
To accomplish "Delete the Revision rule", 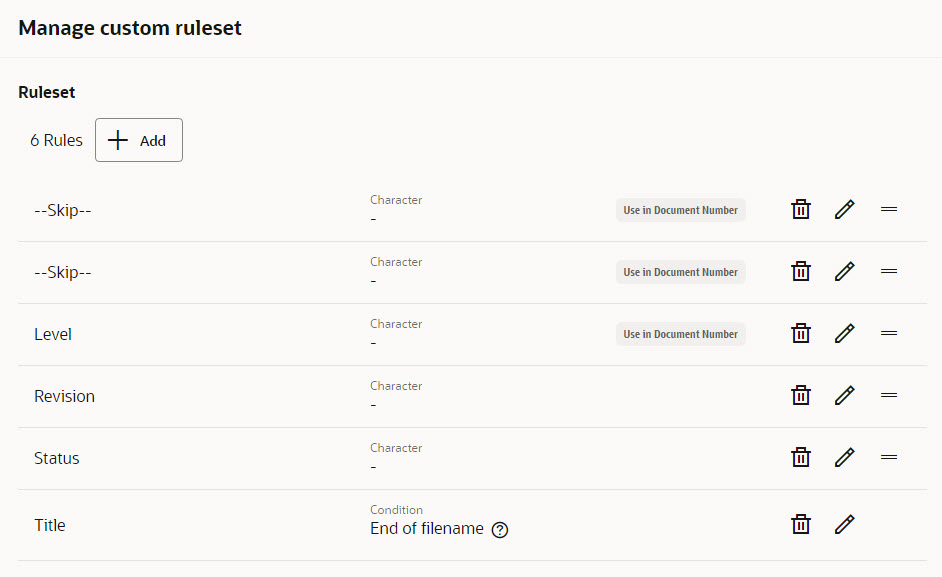I will click(801, 395).
